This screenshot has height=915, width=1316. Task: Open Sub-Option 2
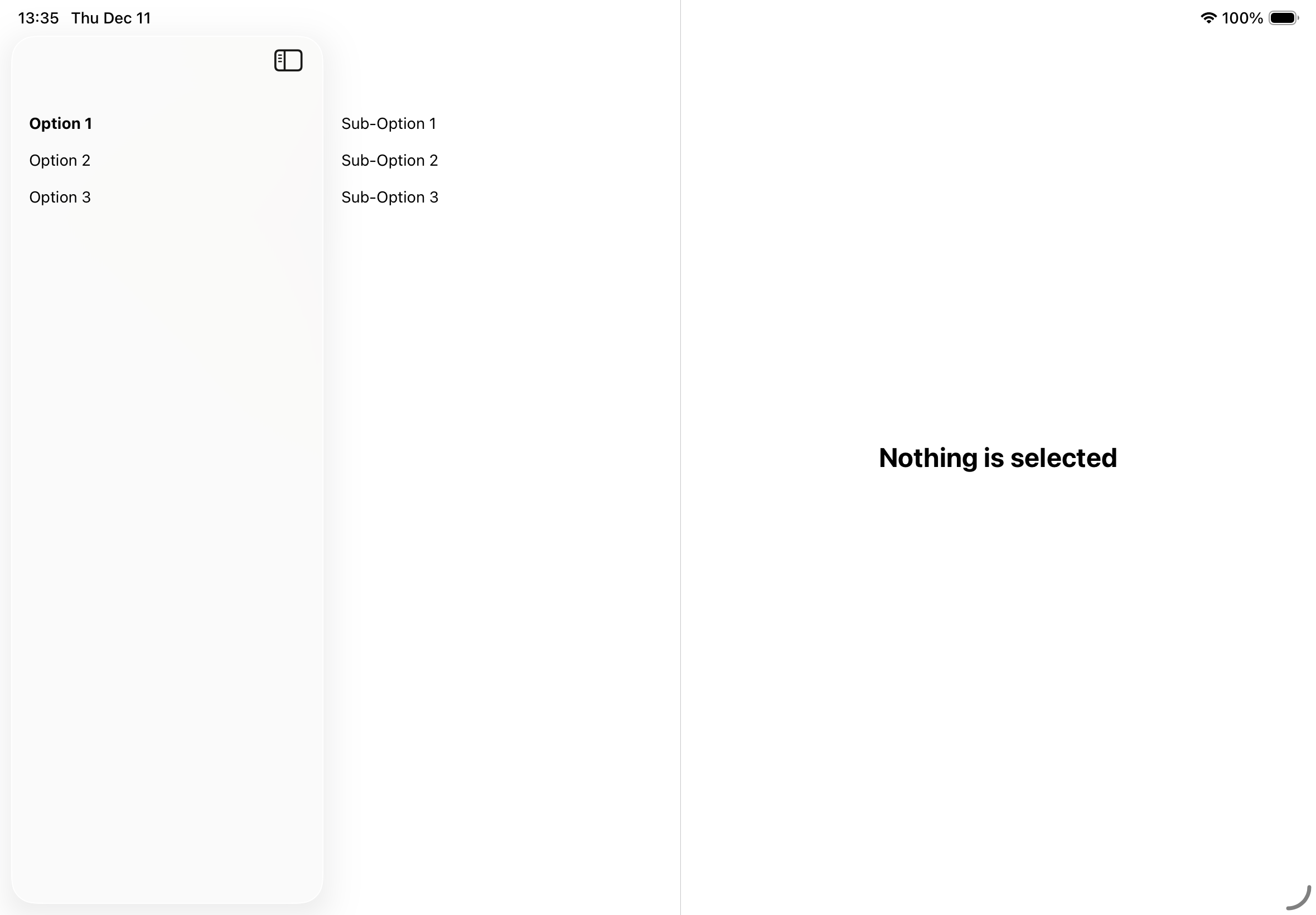tap(390, 160)
